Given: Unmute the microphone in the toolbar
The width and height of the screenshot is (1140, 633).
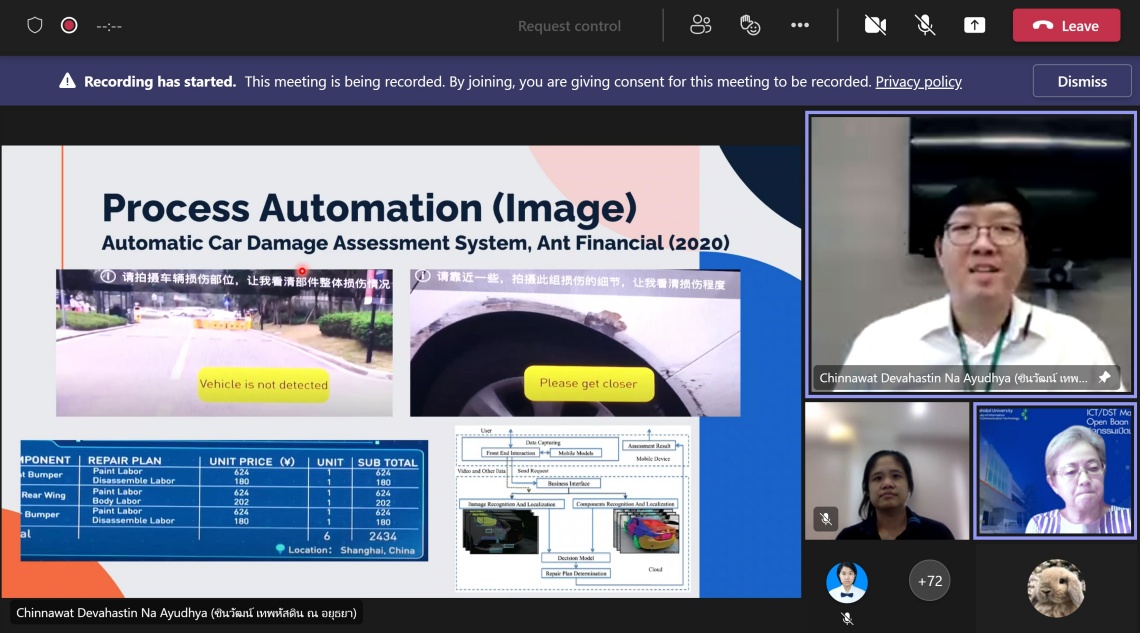Looking at the screenshot, I should tap(925, 26).
